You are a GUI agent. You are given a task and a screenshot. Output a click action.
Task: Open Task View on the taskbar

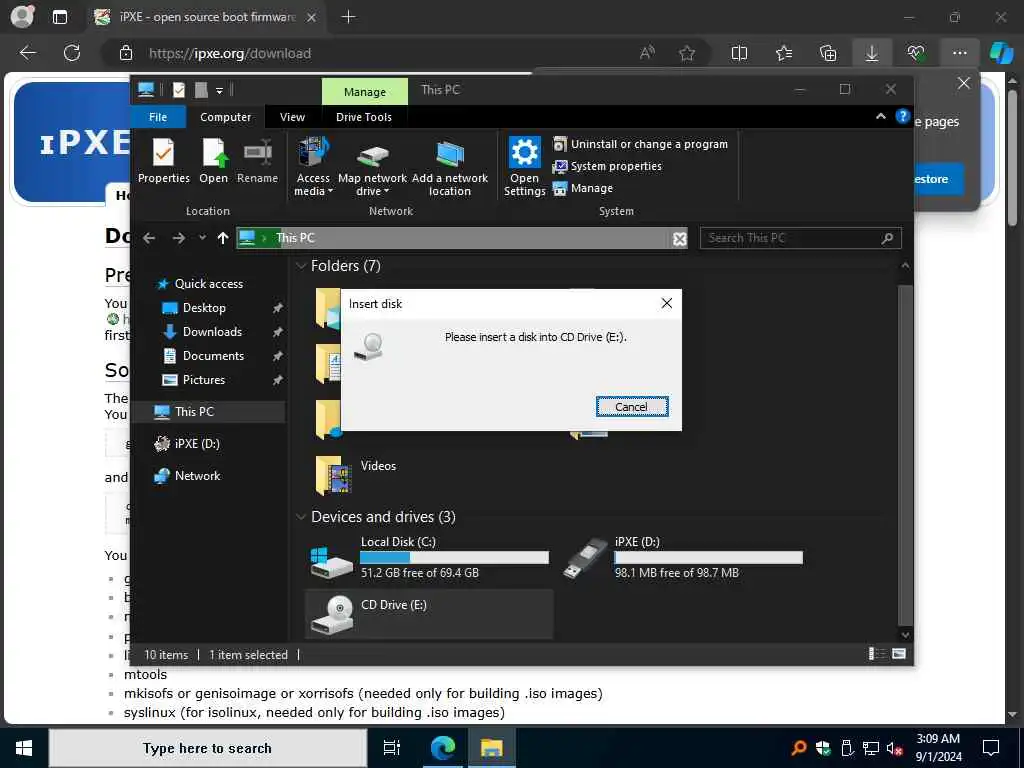(x=392, y=748)
